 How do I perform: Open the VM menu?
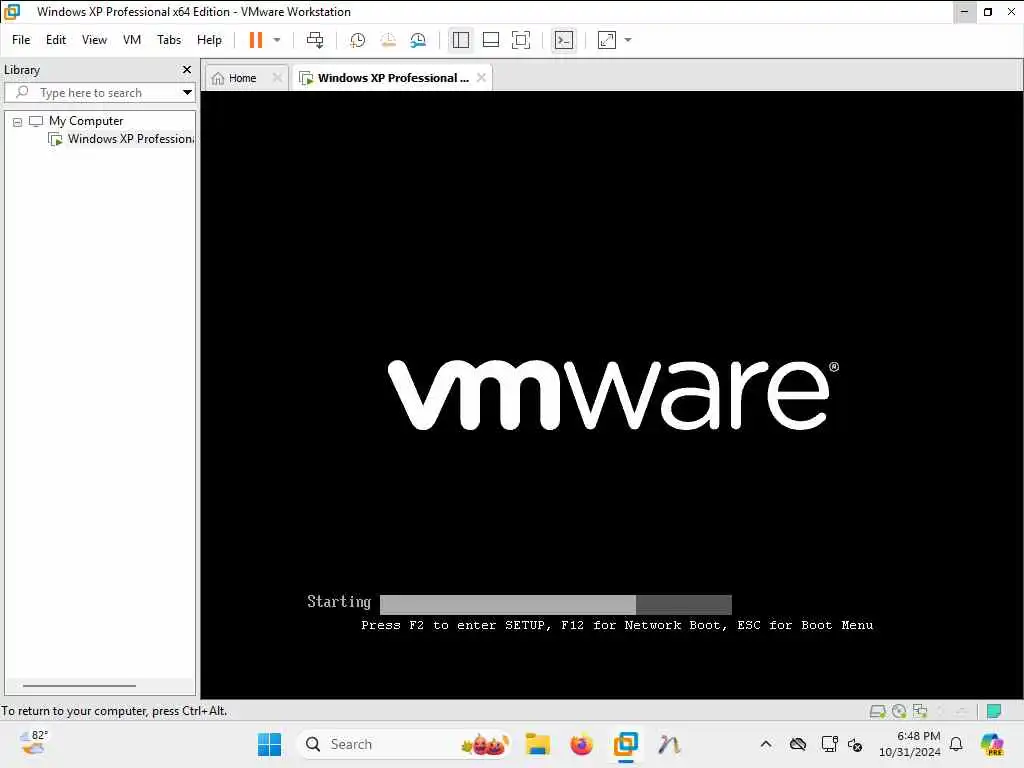132,40
